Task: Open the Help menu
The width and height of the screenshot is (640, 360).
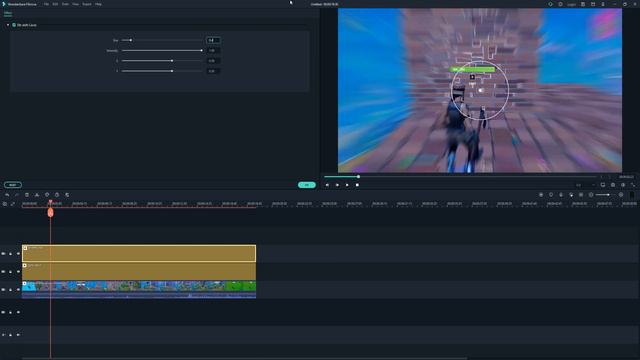Action: pos(98,4)
